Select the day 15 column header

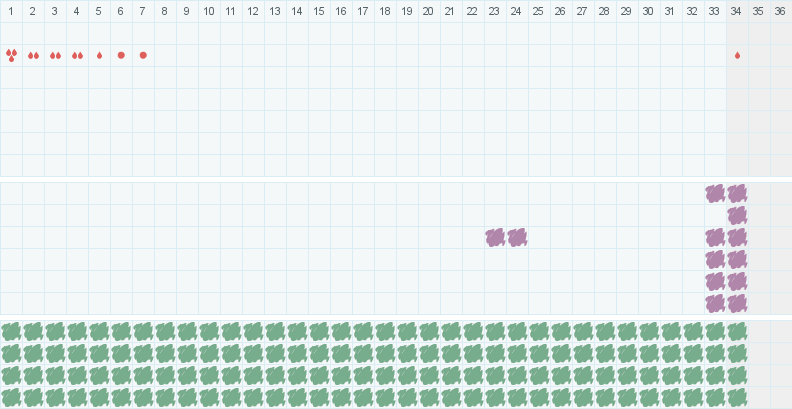[319, 11]
